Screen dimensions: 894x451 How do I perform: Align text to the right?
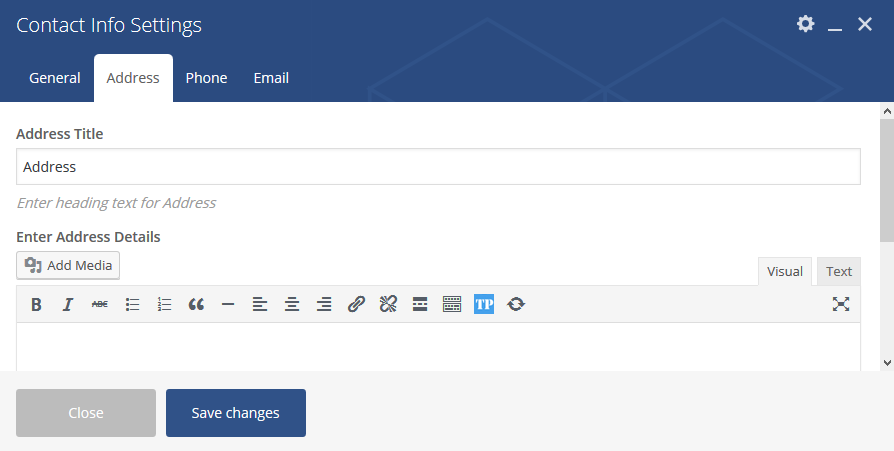[x=324, y=305]
